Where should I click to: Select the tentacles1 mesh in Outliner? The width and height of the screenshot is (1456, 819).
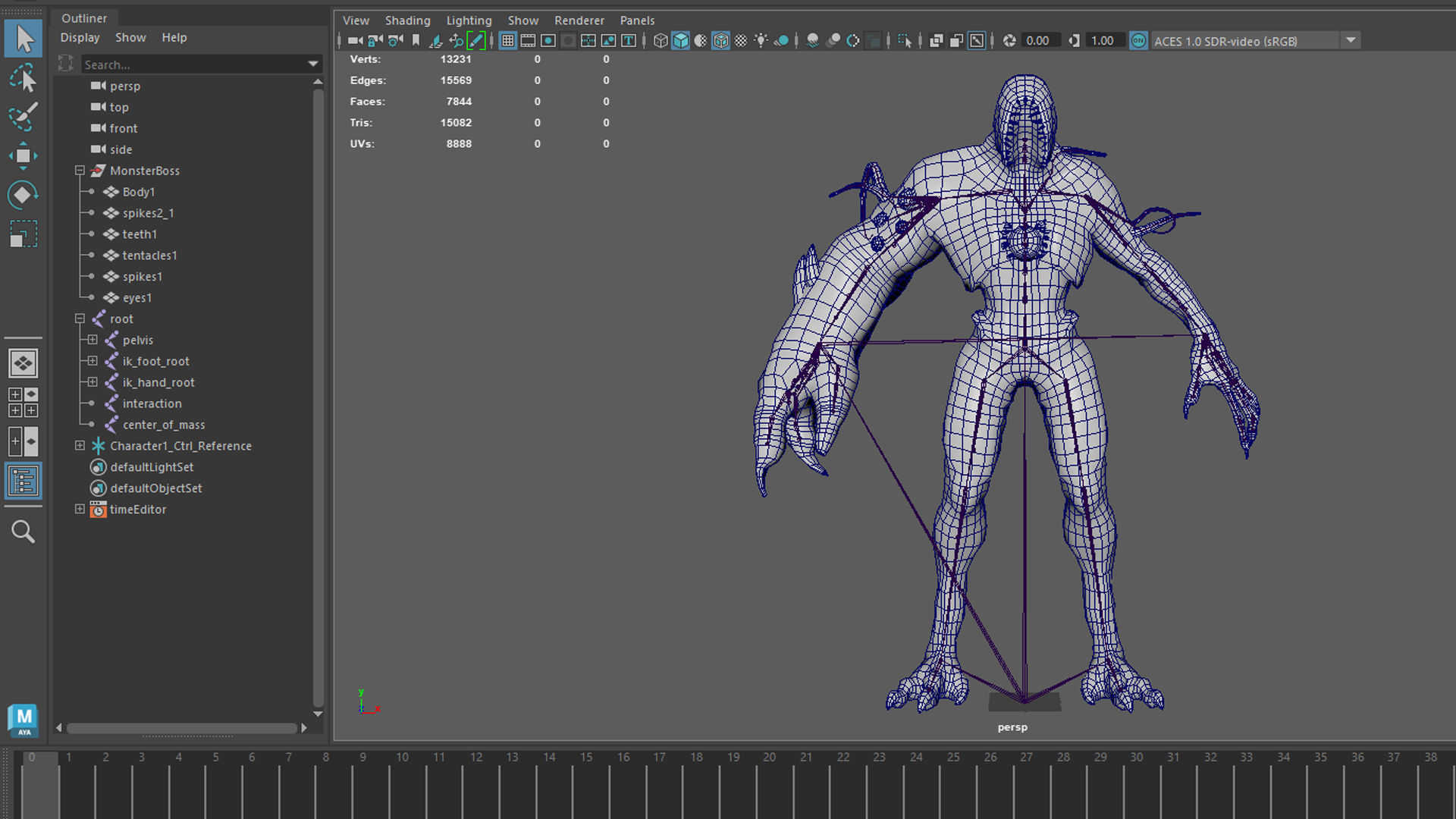(x=149, y=256)
